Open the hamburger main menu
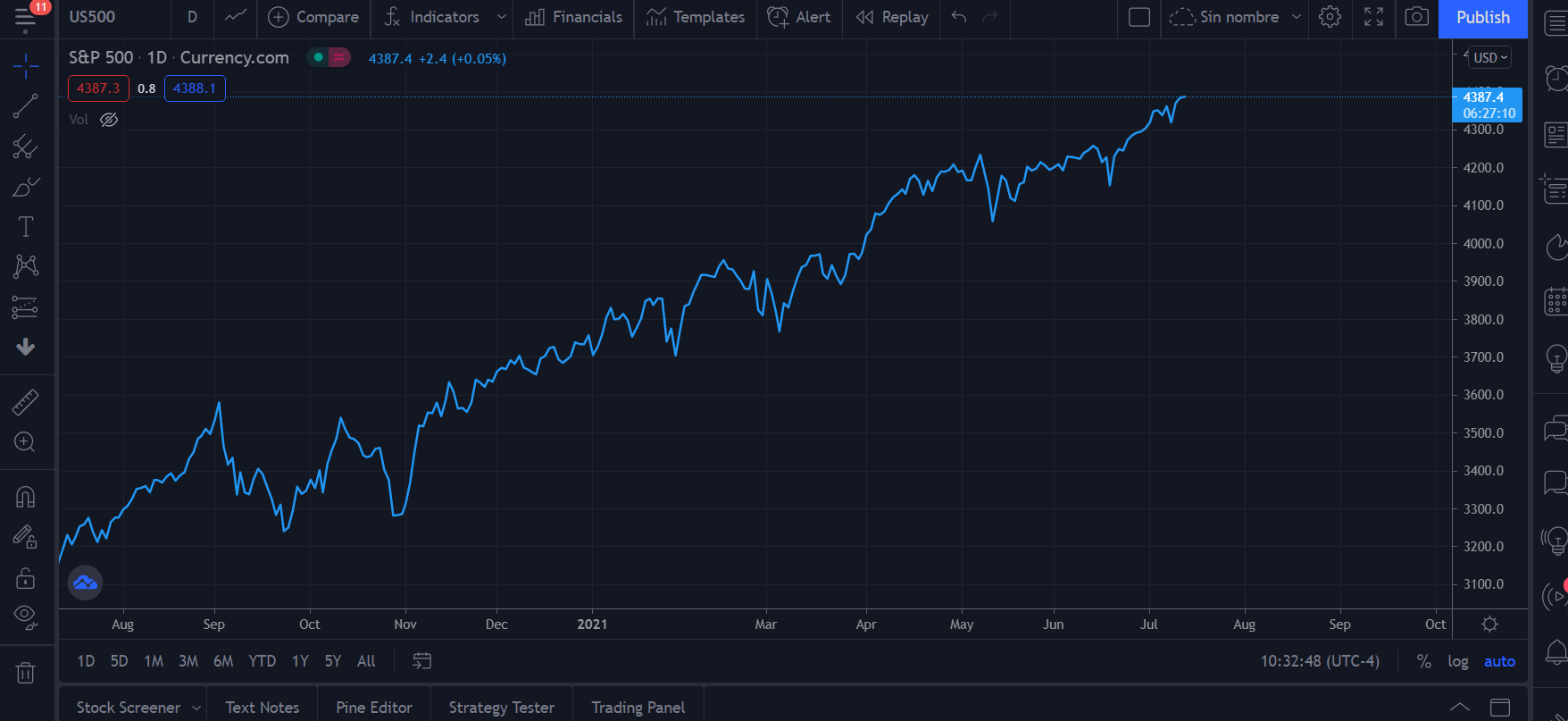The height and width of the screenshot is (721, 1568). tap(26, 18)
